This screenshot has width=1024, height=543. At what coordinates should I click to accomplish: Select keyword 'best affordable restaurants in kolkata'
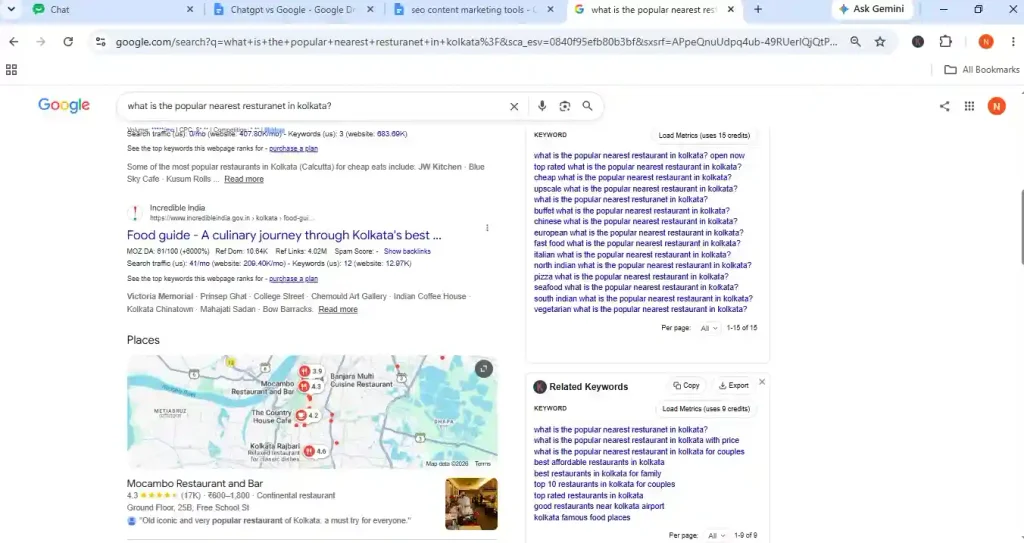tap(599, 463)
